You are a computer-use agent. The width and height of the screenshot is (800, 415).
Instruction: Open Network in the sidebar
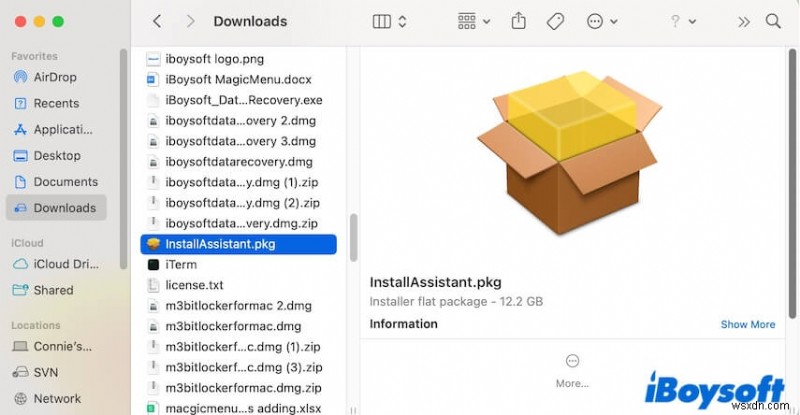(57, 398)
